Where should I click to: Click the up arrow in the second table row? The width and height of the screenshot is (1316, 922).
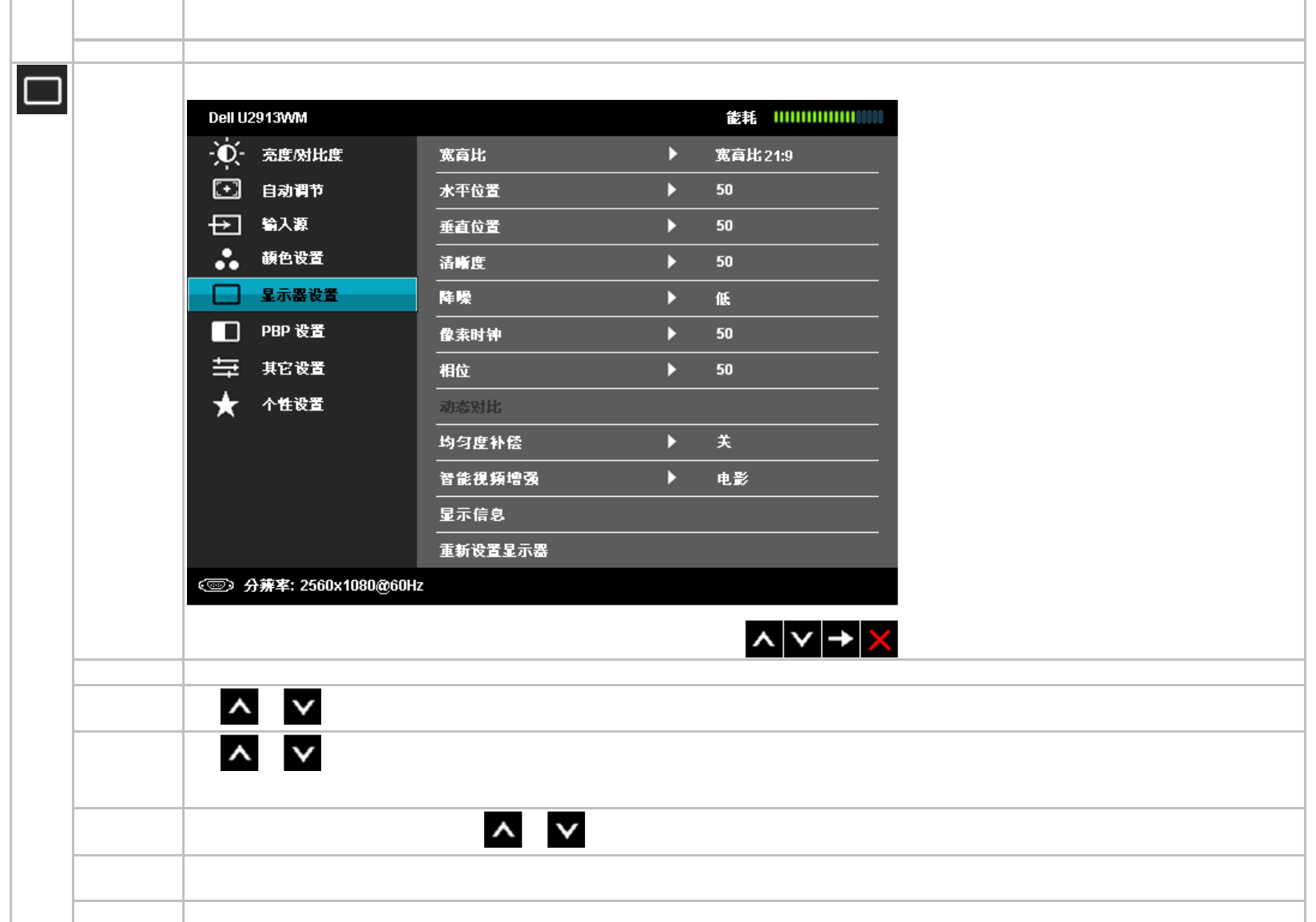(x=240, y=753)
